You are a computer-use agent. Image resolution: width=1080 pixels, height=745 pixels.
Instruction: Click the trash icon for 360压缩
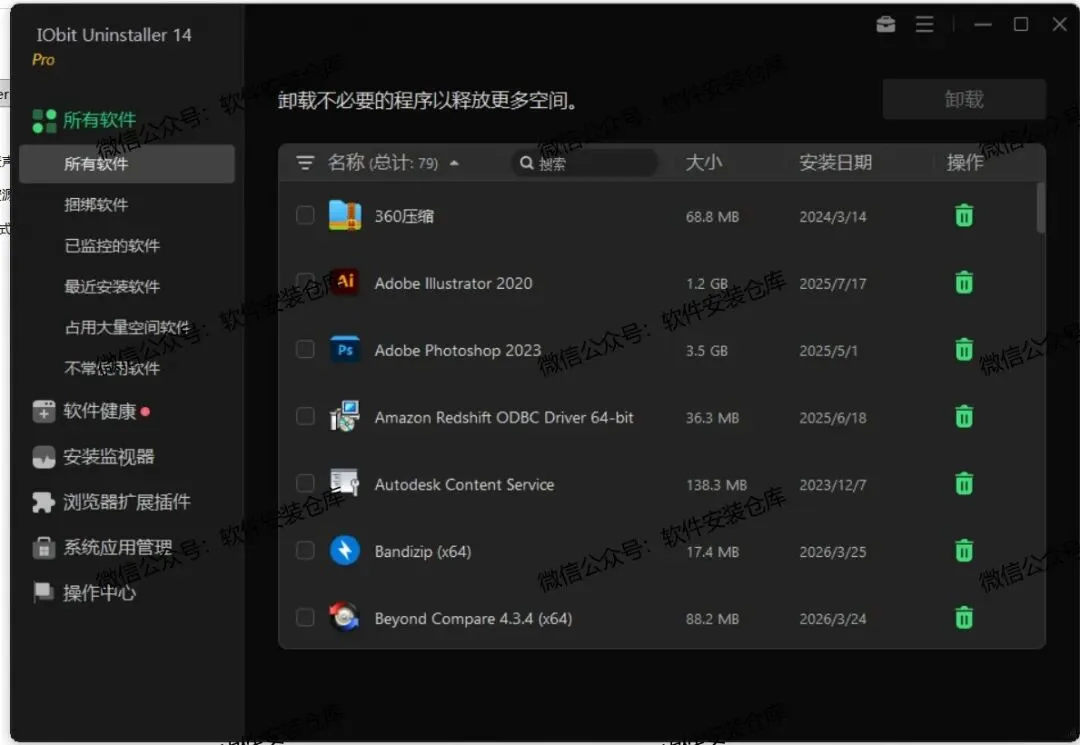pos(964,216)
